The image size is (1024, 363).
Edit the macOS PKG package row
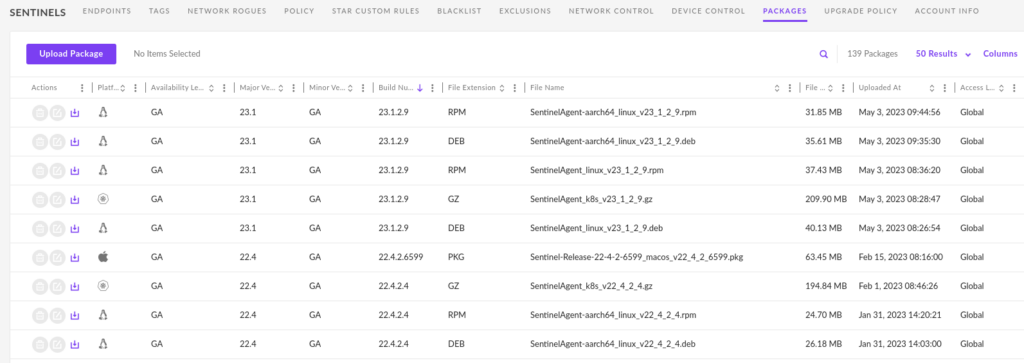tap(57, 257)
